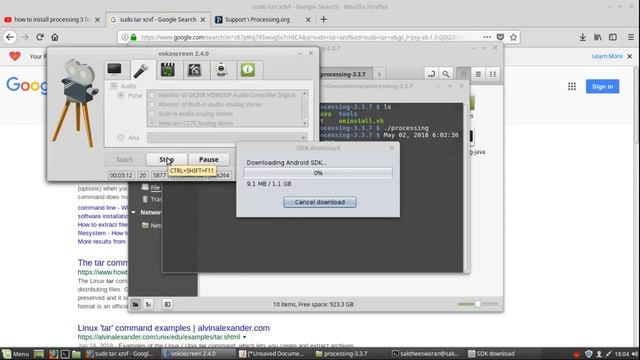The height and width of the screenshot is (360, 640).
Task: Click Stop recording button
Action: click(x=167, y=159)
